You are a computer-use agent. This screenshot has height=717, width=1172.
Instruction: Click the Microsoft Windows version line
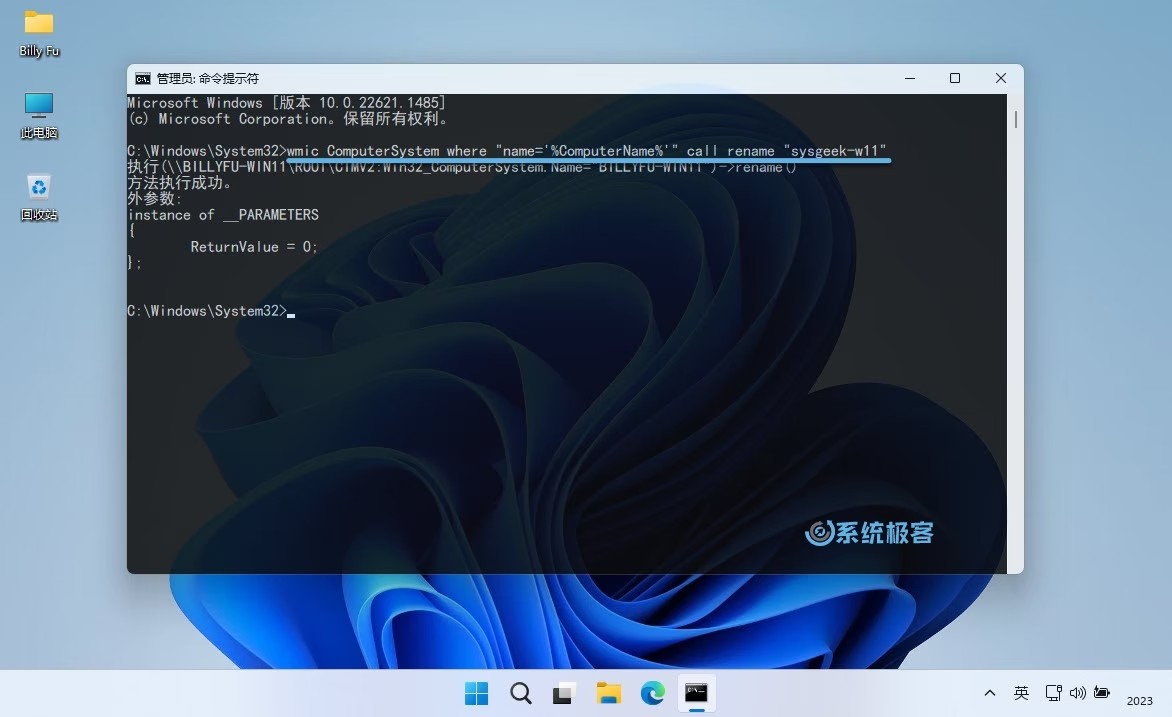click(x=286, y=102)
